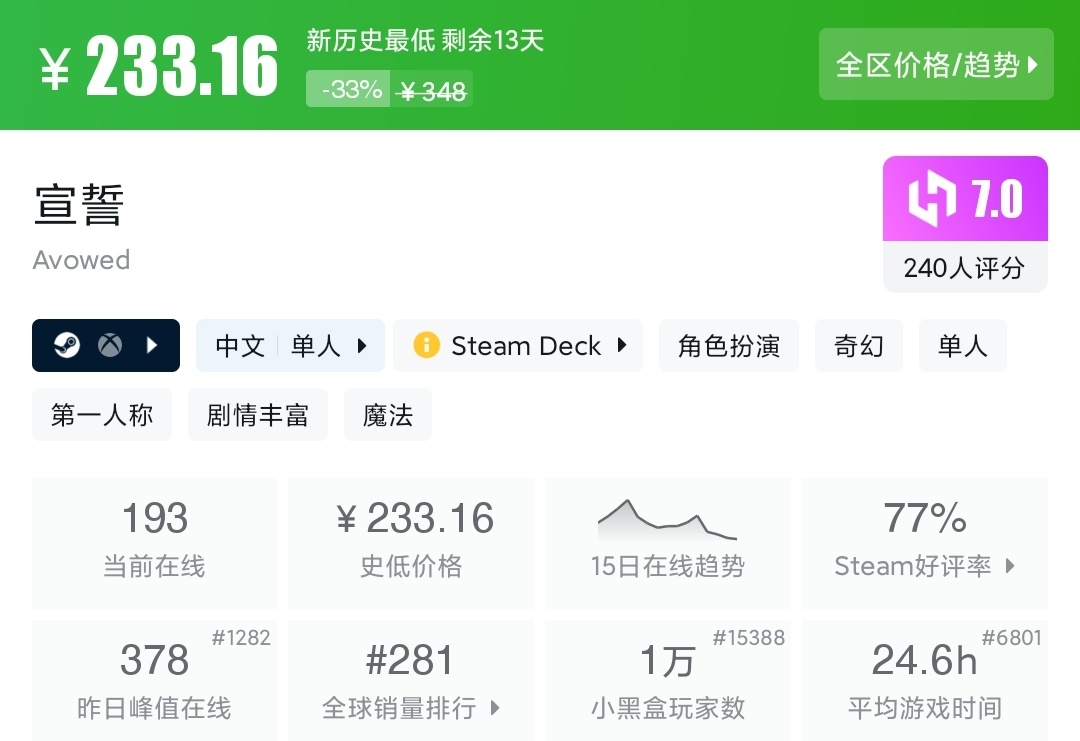1080x741 pixels.
Task: Select the 第一人称 tag
Action: (102, 415)
